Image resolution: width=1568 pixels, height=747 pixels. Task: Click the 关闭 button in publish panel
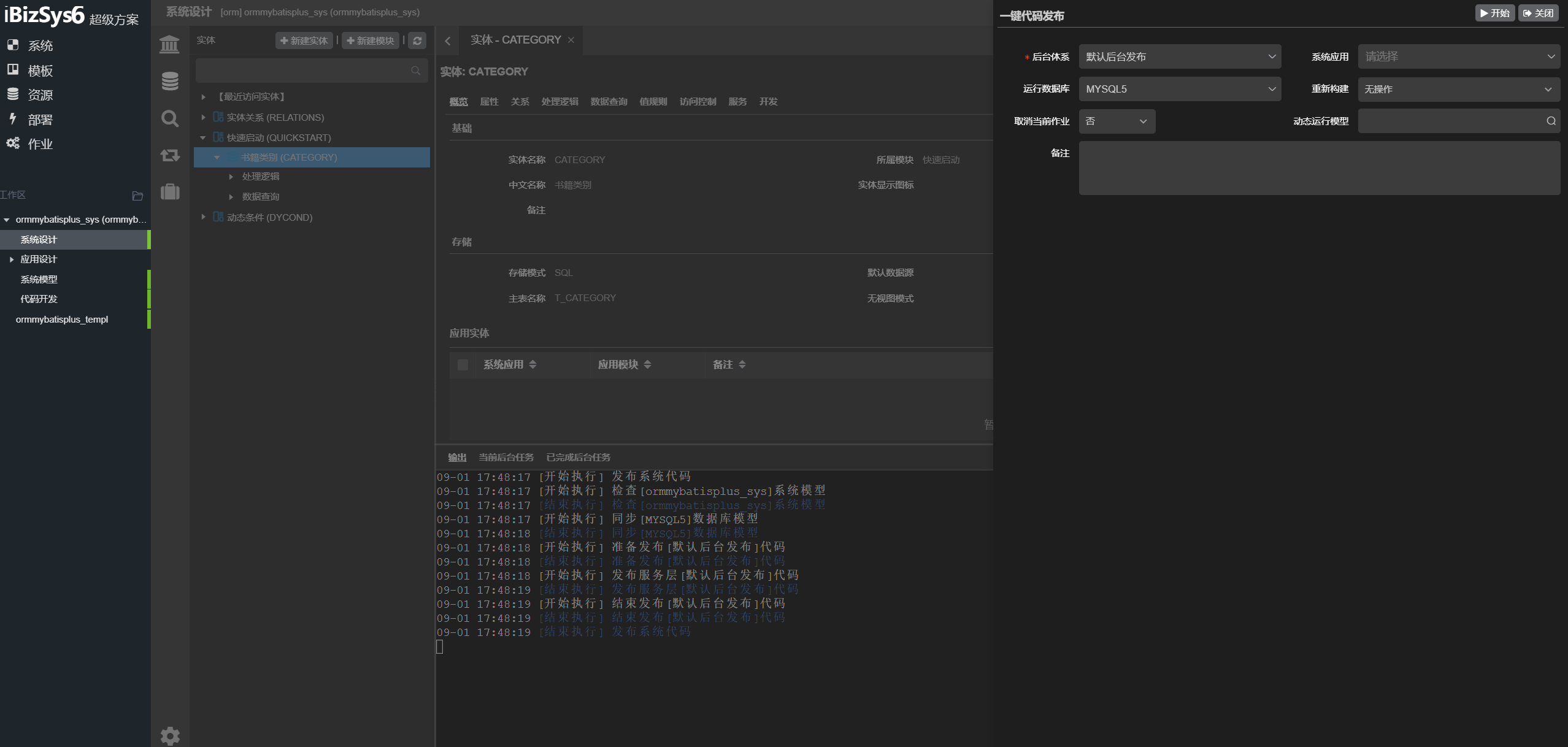(x=1539, y=13)
